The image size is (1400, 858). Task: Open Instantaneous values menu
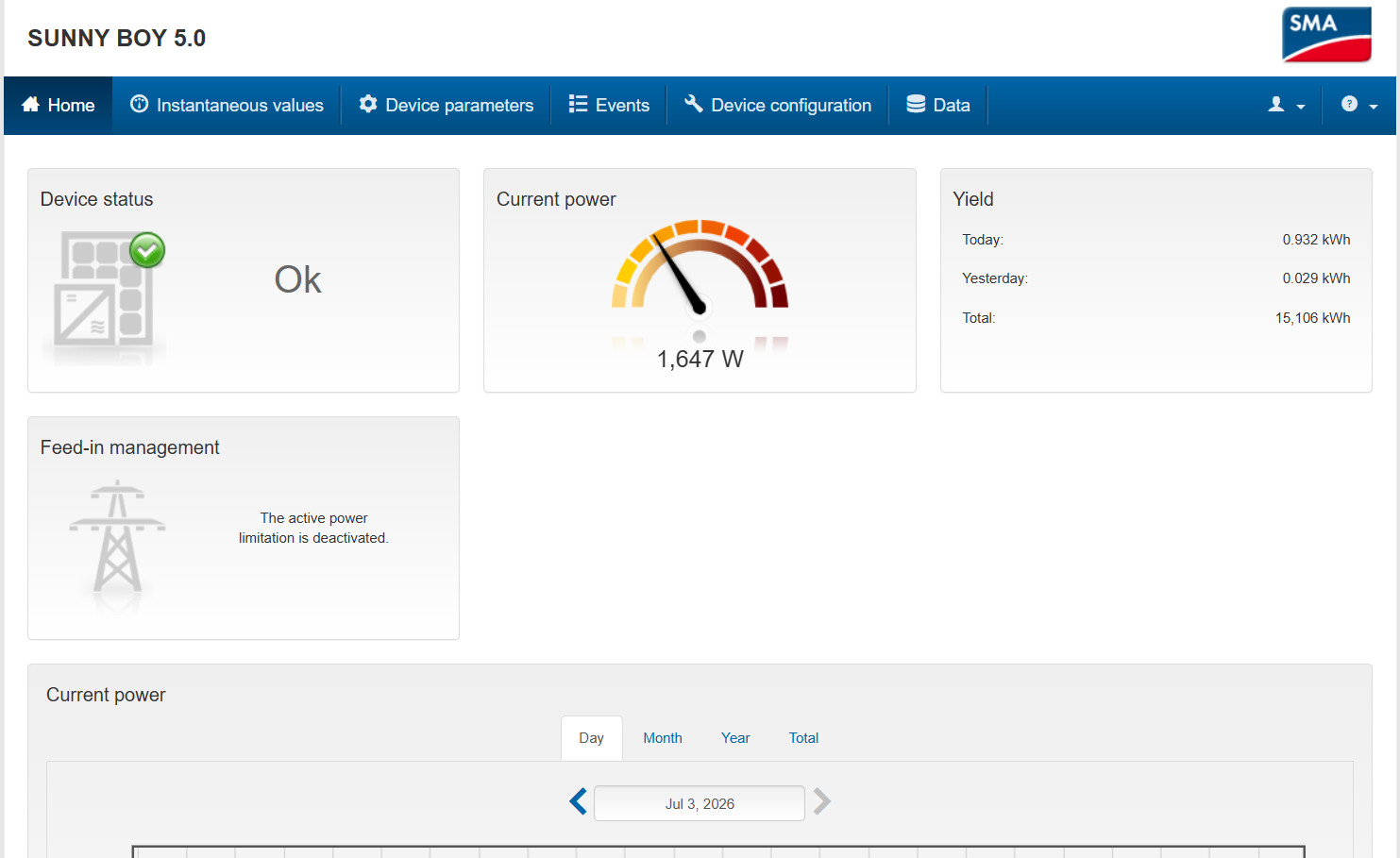(227, 105)
